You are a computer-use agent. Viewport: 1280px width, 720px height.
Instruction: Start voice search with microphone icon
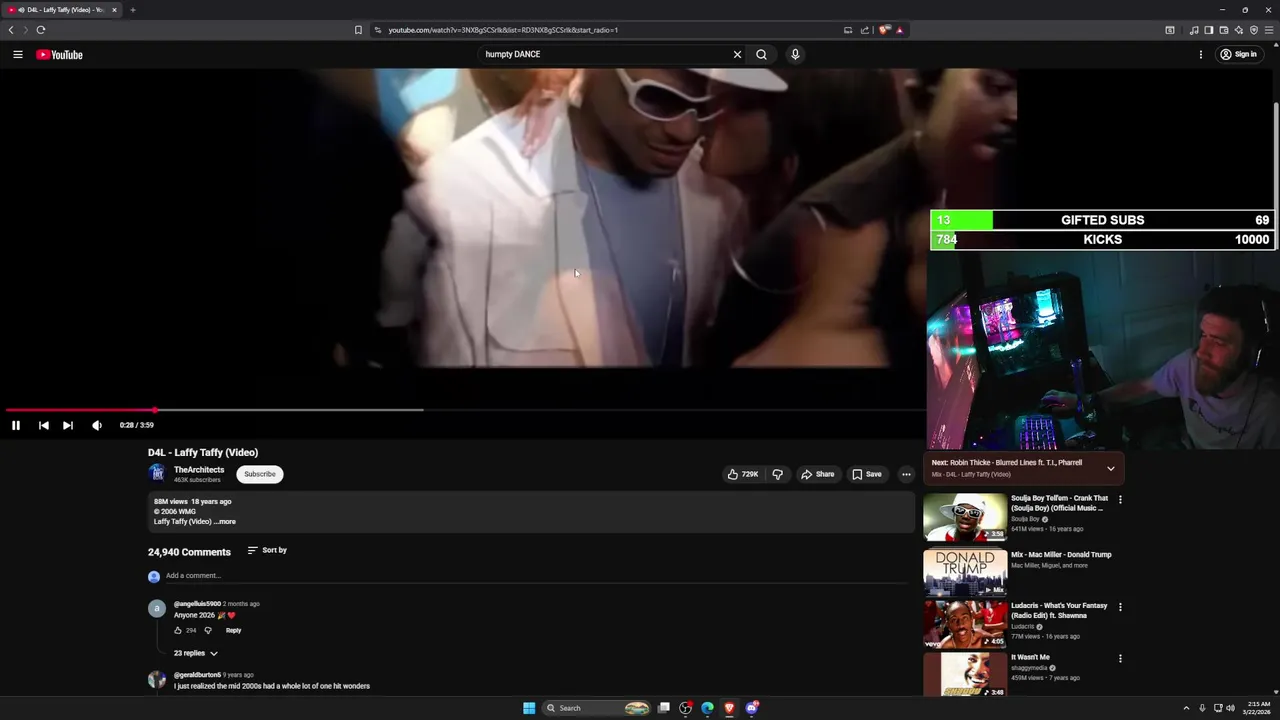pos(795,54)
